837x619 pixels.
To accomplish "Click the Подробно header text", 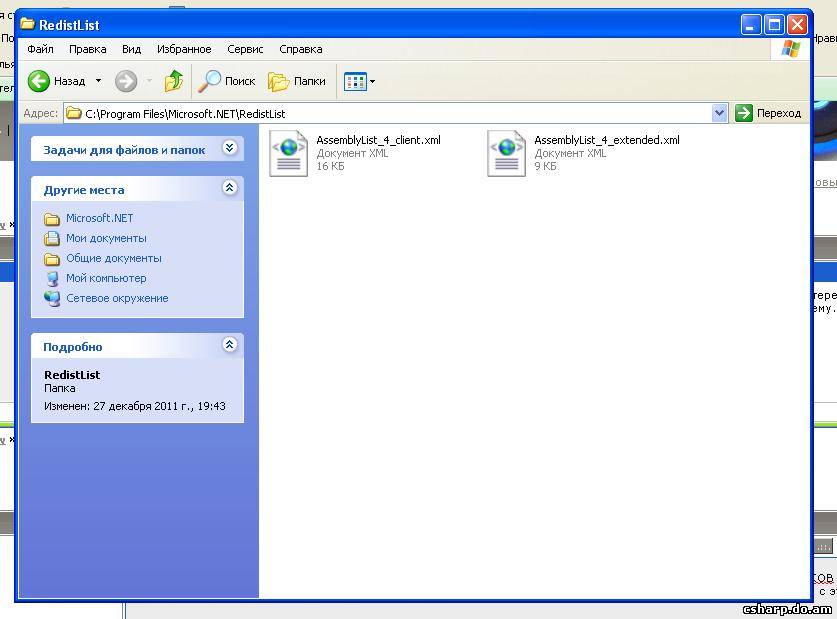I will [73, 347].
